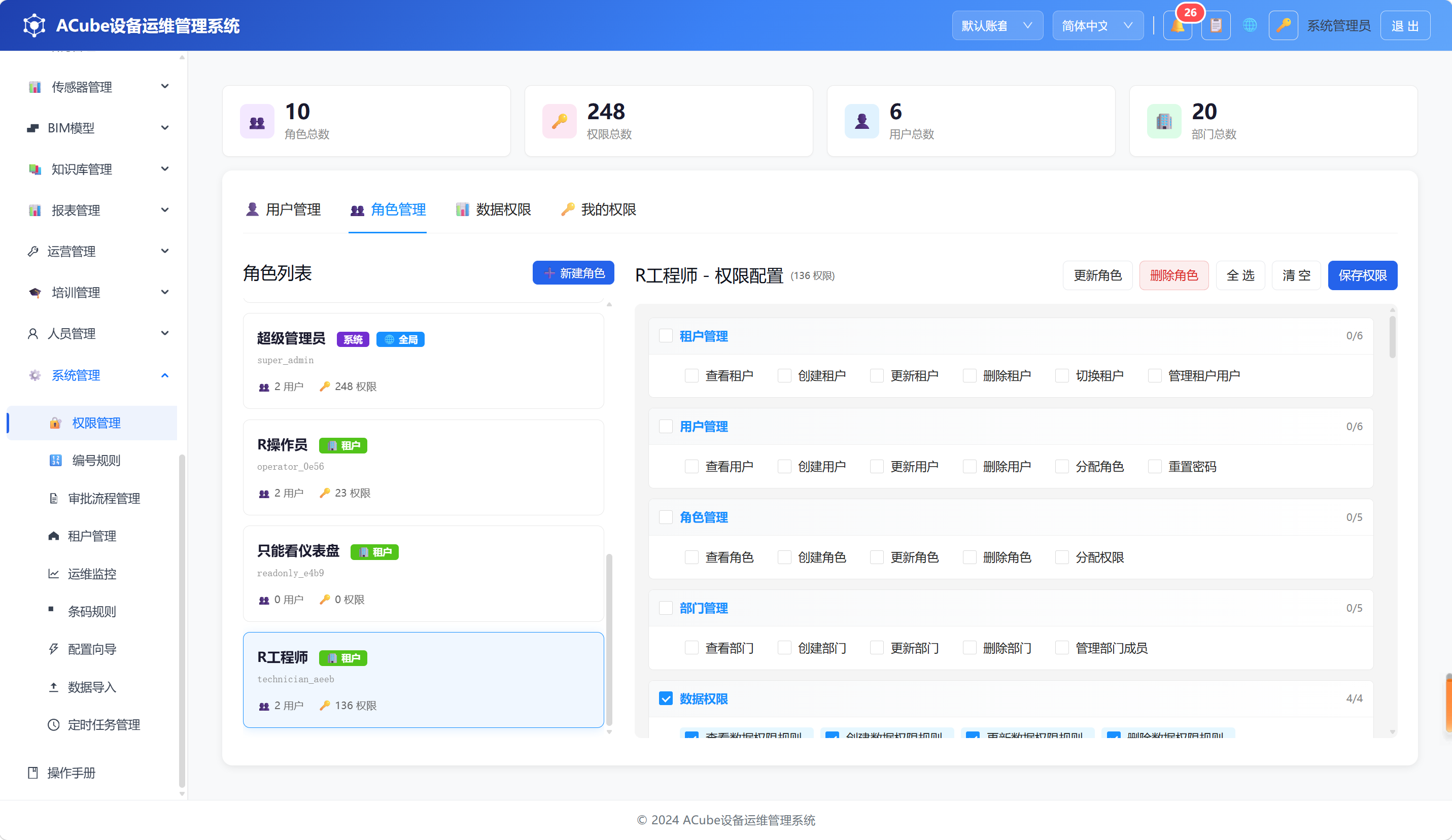Viewport: 1452px width, 840px height.
Task: Click the permissions total key icon
Action: coord(559,122)
